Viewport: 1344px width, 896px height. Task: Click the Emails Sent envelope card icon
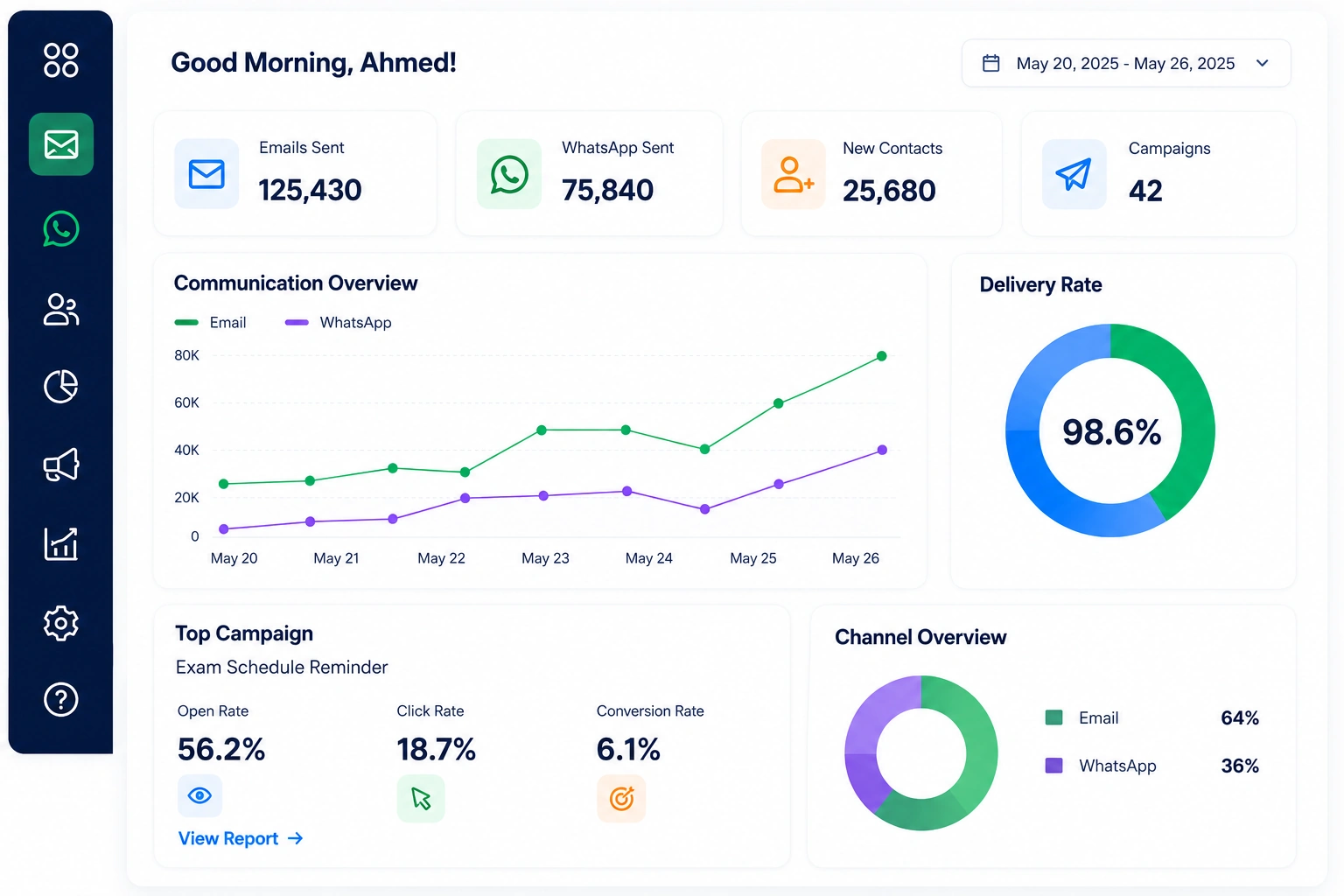206,174
